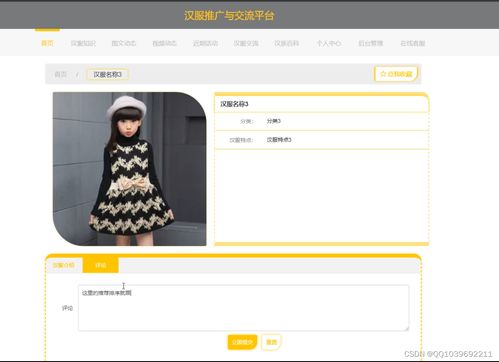Click the 汉服名称3 heading in details panel

pyautogui.click(x=234, y=104)
